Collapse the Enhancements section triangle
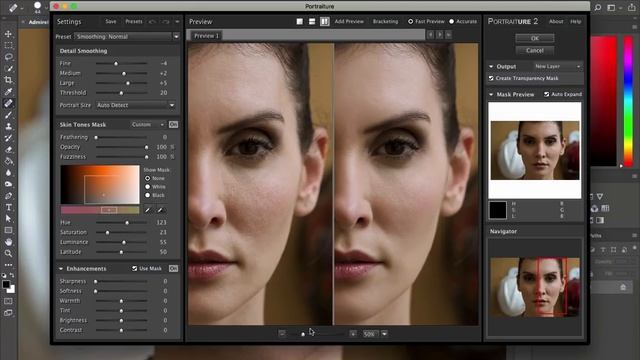Screen dimensions: 640x360 pos(61,269)
